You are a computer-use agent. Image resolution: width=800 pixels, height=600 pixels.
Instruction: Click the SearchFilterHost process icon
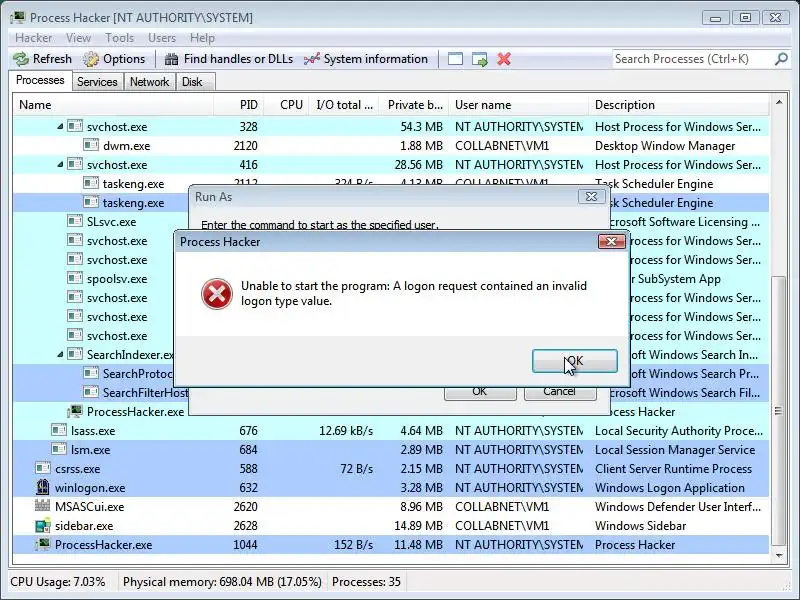91,392
